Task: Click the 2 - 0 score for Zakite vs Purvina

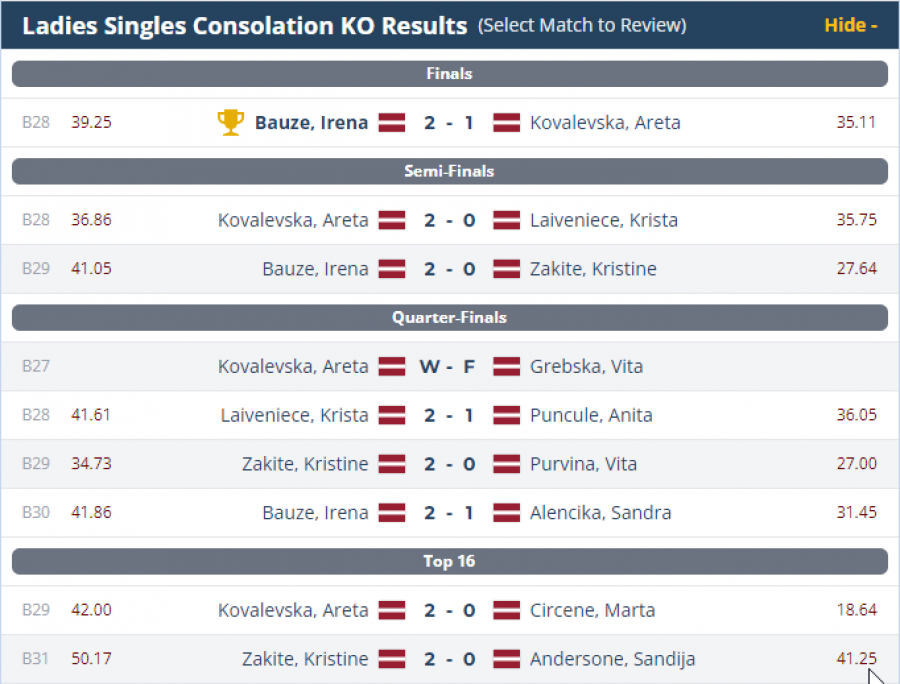Action: (x=449, y=464)
